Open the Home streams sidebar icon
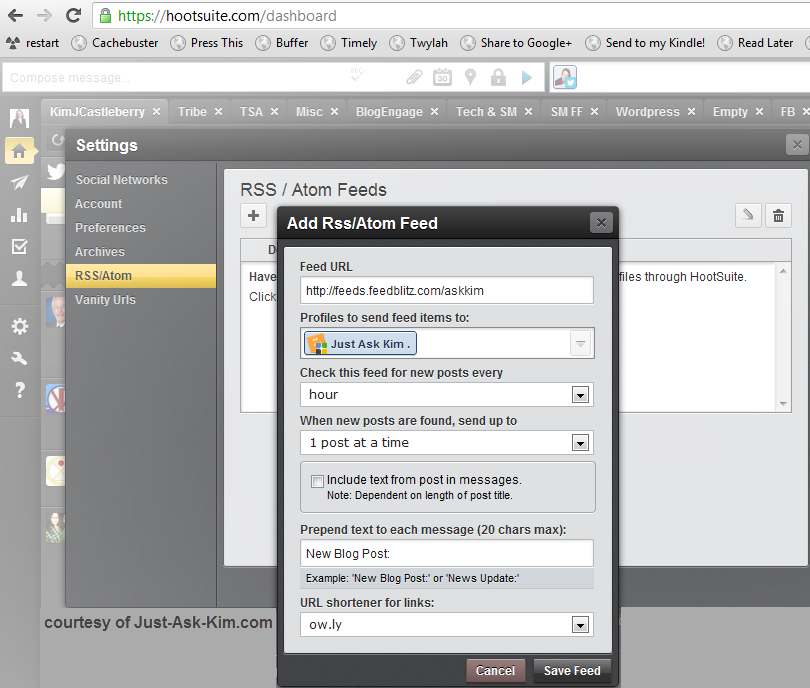Viewport: 810px width, 688px height. tap(19, 151)
